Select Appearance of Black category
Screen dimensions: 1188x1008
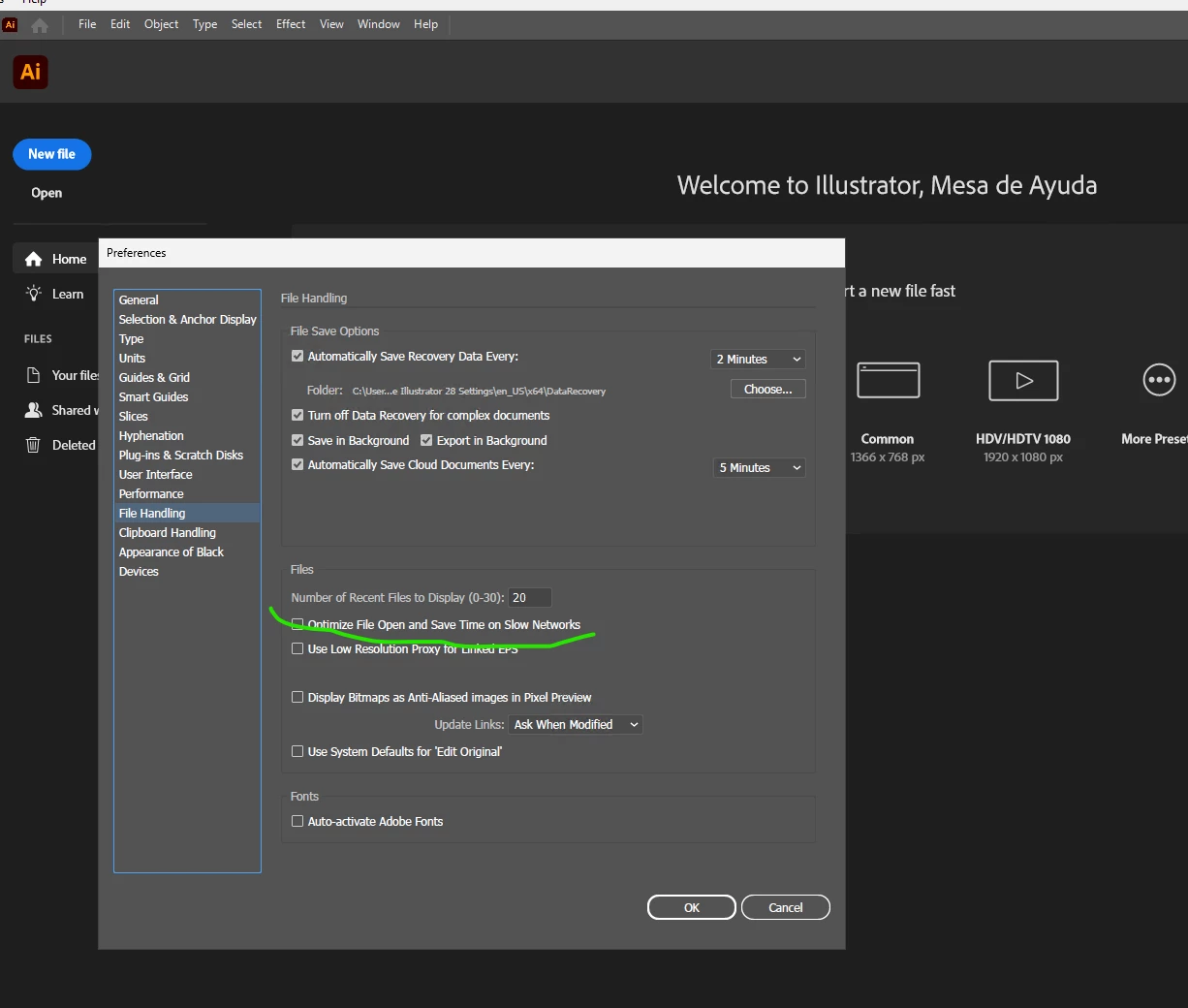[x=187, y=551]
